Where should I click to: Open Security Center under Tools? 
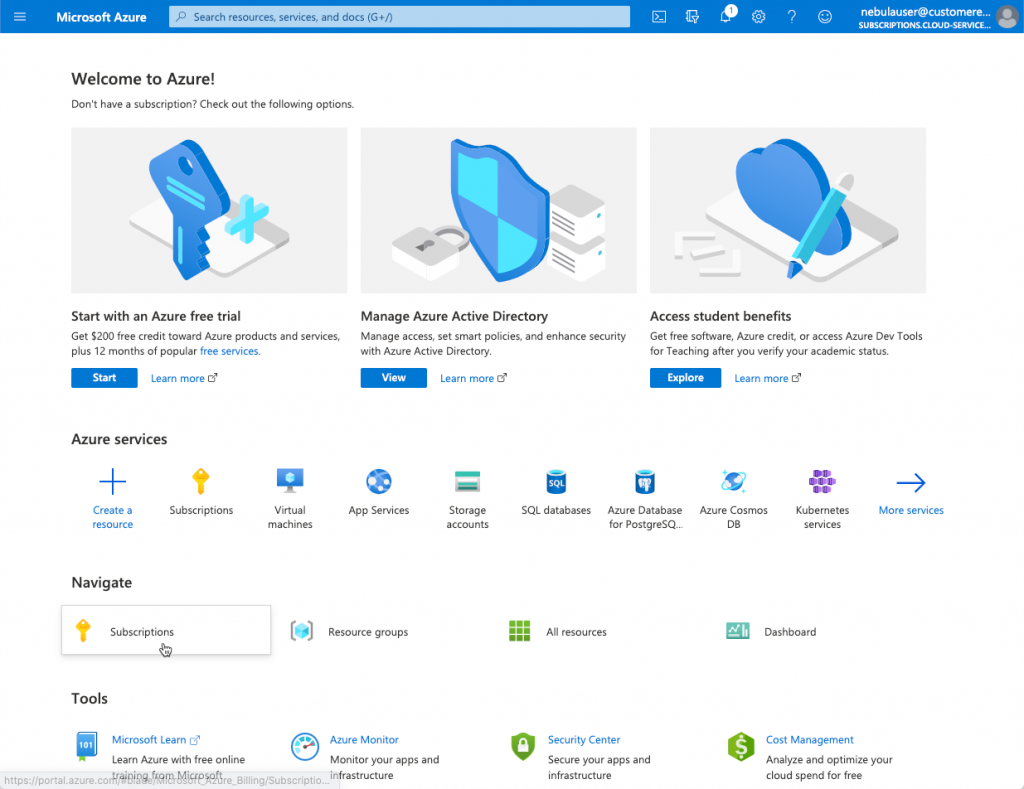pos(584,739)
